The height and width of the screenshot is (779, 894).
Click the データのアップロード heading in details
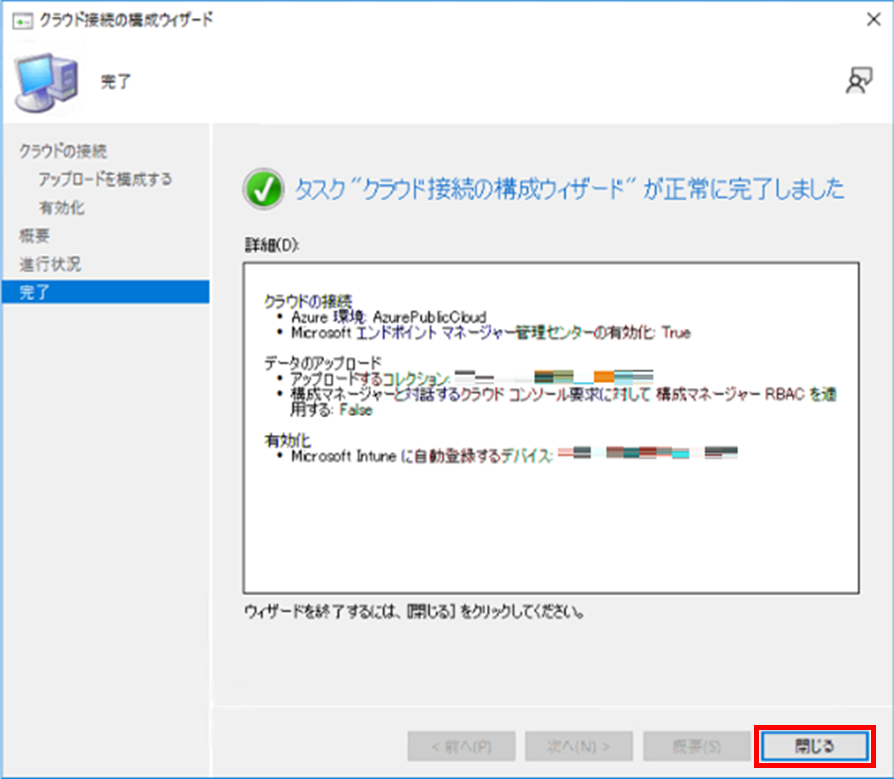[323, 363]
